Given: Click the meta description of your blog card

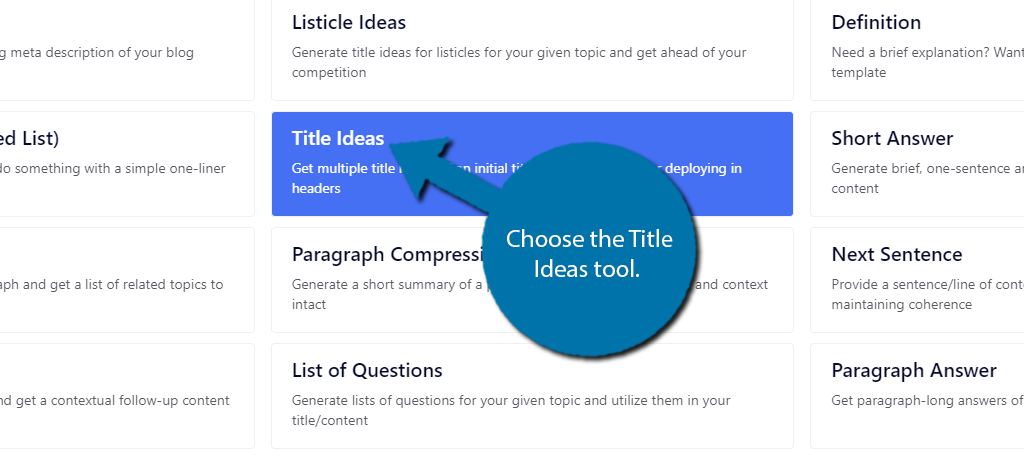Looking at the screenshot, I should (127, 50).
